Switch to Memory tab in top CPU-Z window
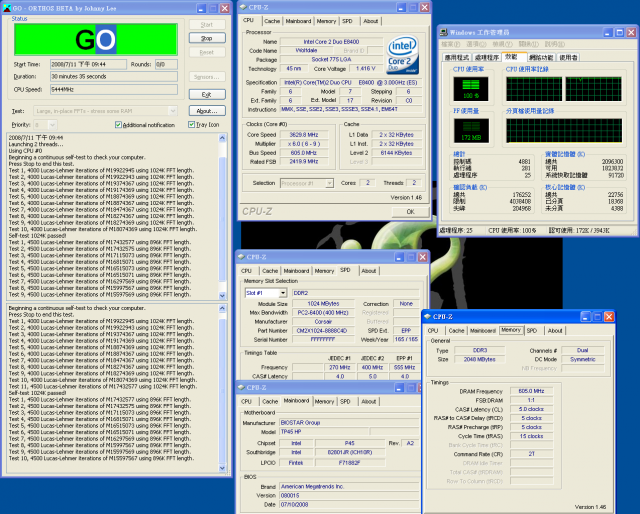The height and width of the screenshot is (514, 640). tap(326, 21)
